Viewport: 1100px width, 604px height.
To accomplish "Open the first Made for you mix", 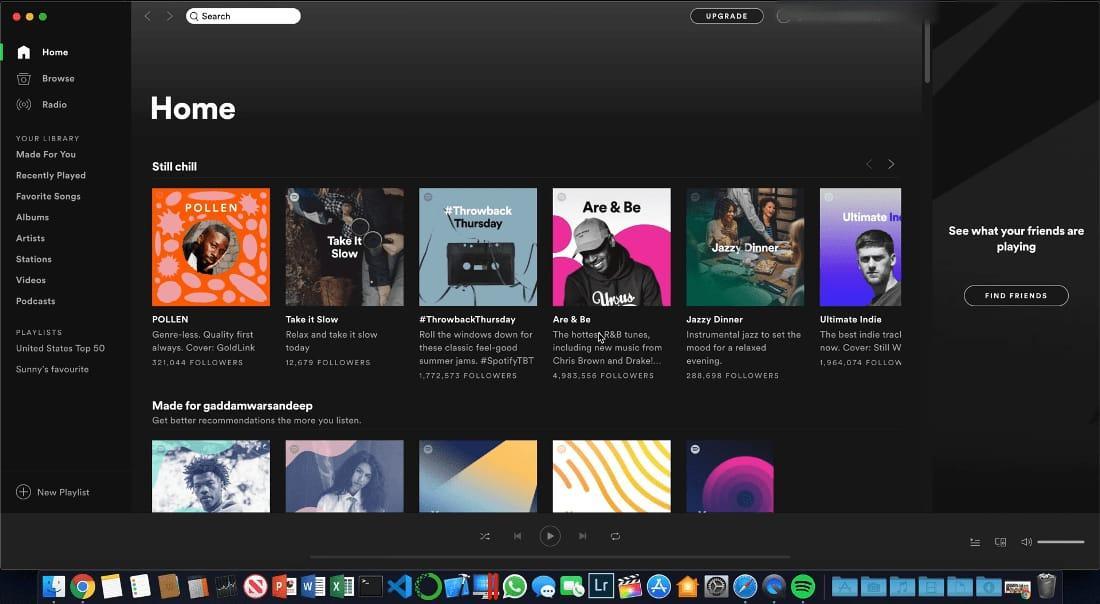I will pyautogui.click(x=211, y=476).
